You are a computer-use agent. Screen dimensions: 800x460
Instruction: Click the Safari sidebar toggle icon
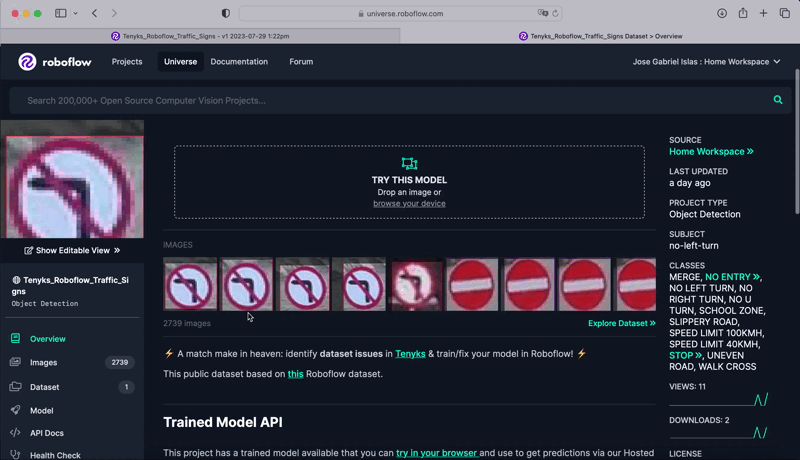click(x=61, y=13)
